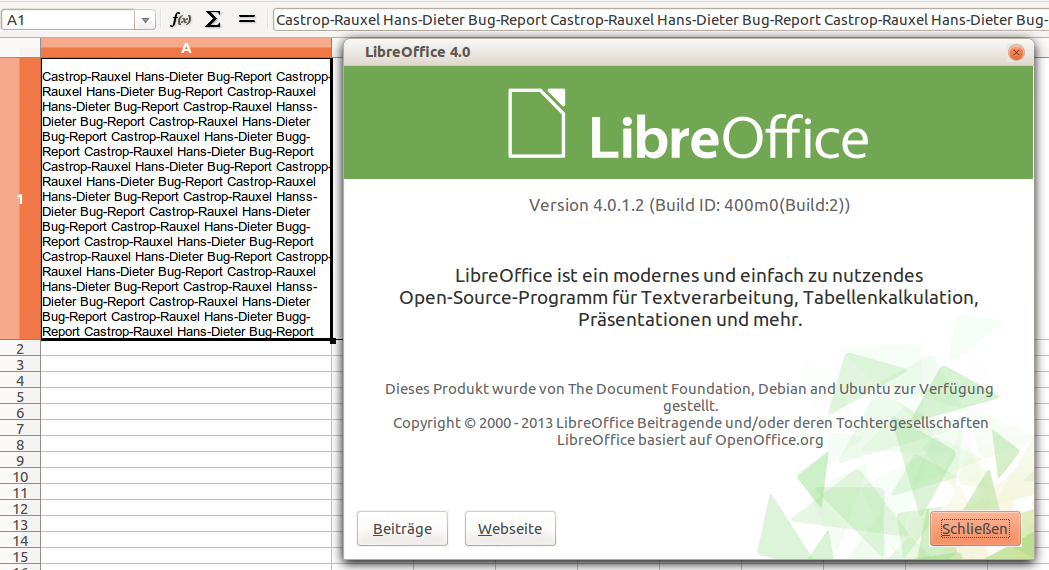Click the Sum sigma icon
Image resolution: width=1049 pixels, height=570 pixels.
tap(213, 19)
